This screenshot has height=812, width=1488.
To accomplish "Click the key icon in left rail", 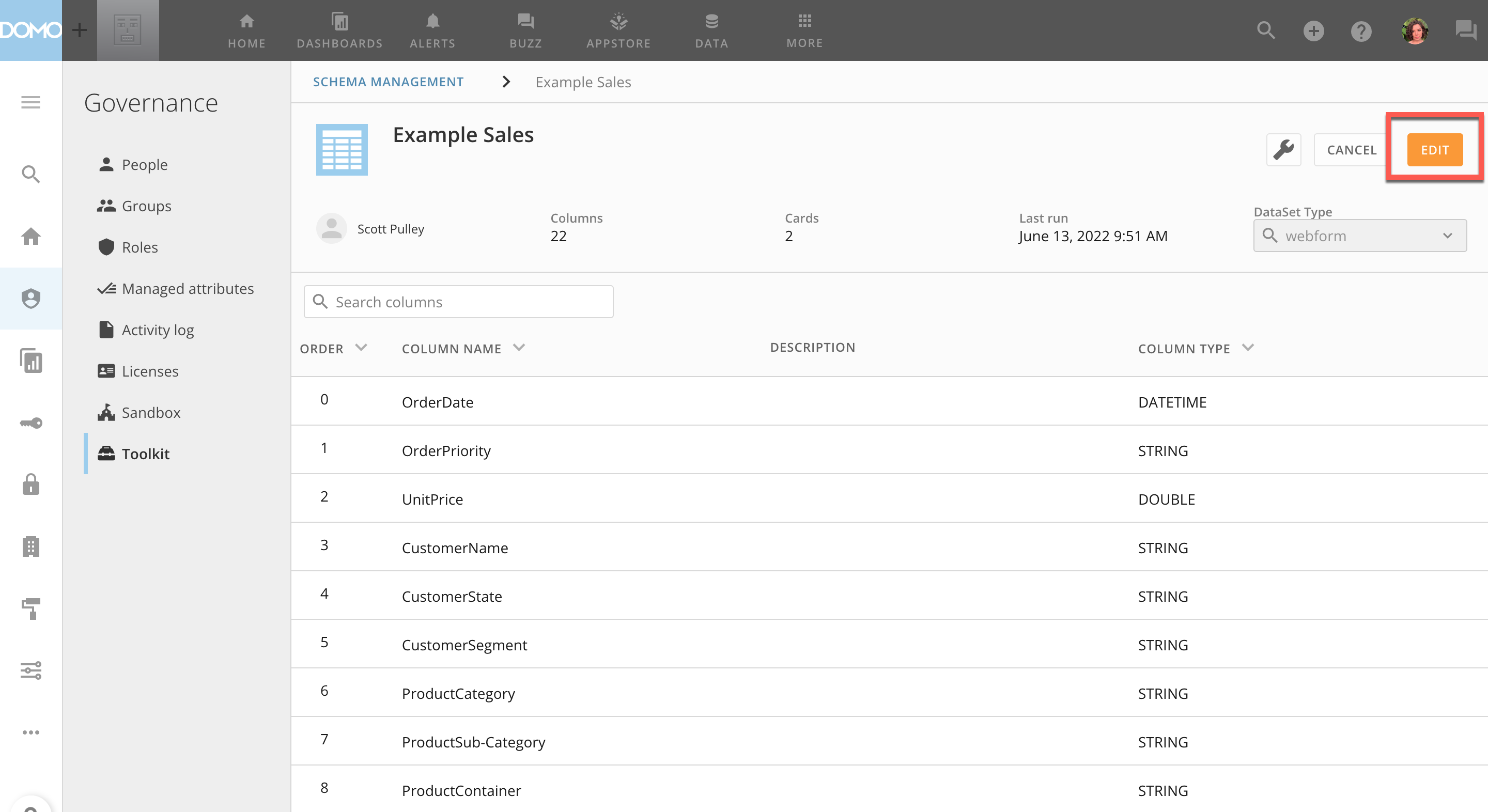I will click(x=30, y=423).
